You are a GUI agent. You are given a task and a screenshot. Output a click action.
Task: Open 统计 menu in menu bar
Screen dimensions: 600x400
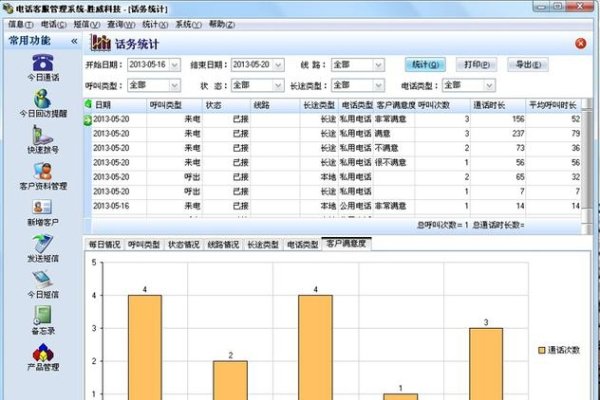click(155, 24)
